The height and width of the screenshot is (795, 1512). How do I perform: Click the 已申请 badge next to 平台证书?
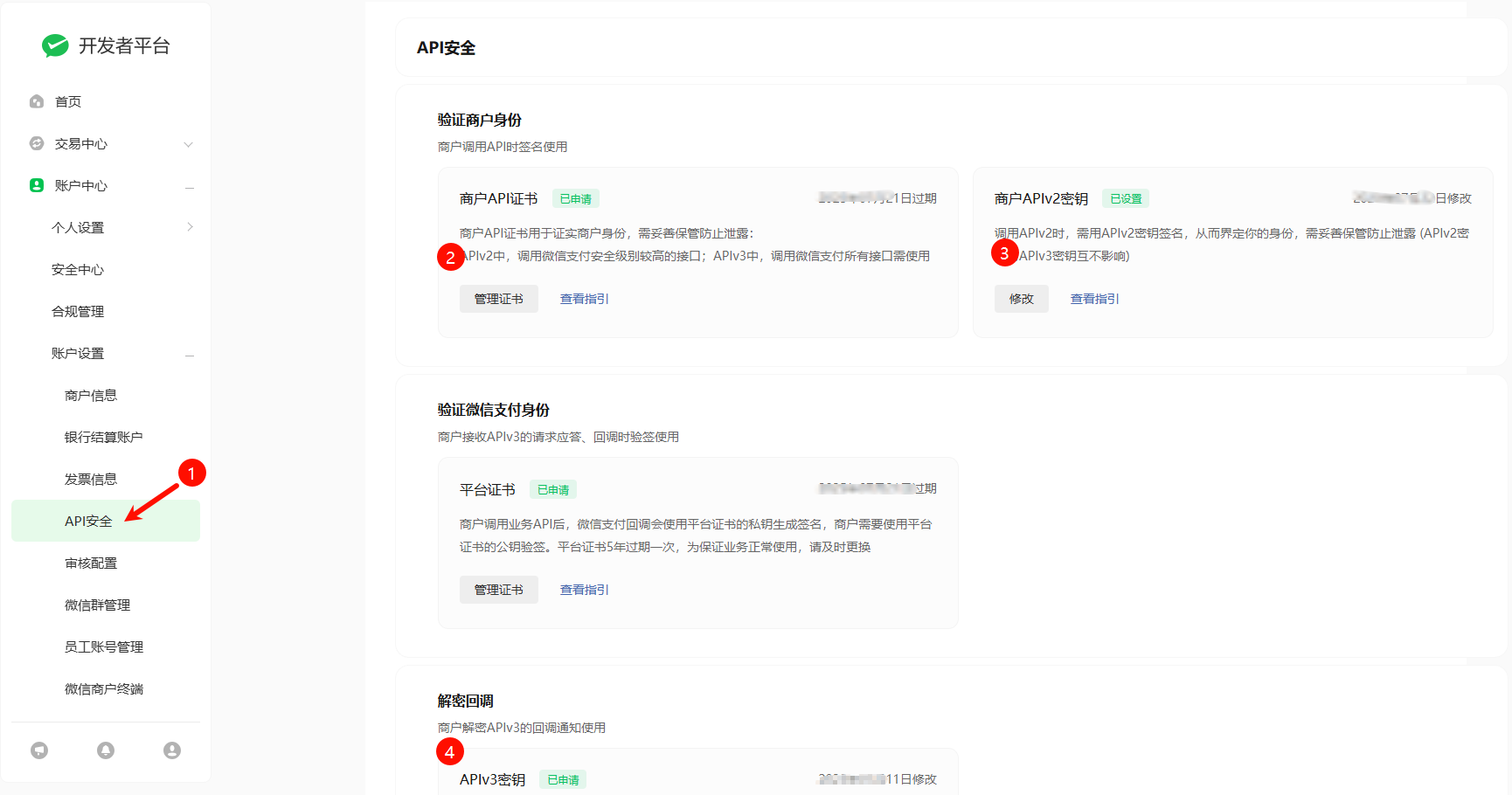[553, 490]
